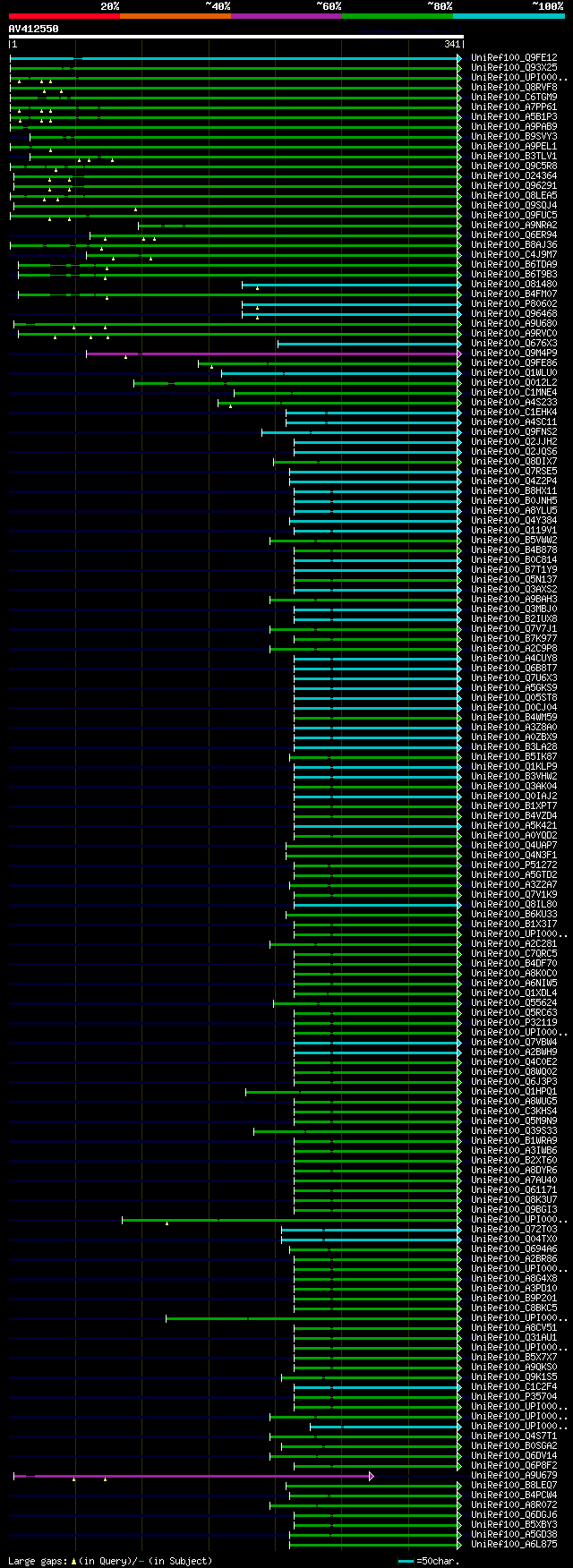
Task: Click the cyan segment of the identity color scale
Action: click(509, 16)
